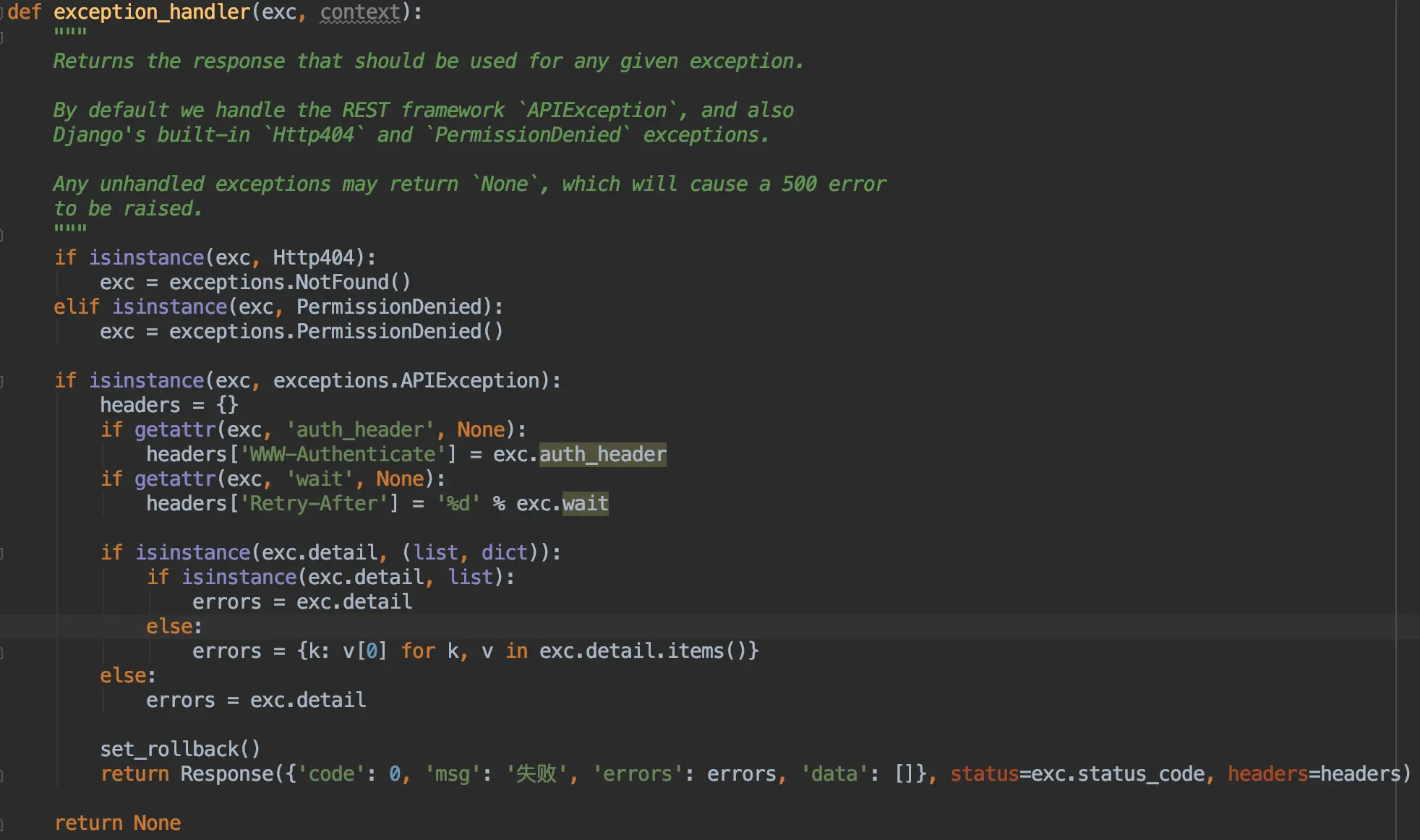
Task: Click the highlighted auth_header attribute
Action: pos(602,455)
